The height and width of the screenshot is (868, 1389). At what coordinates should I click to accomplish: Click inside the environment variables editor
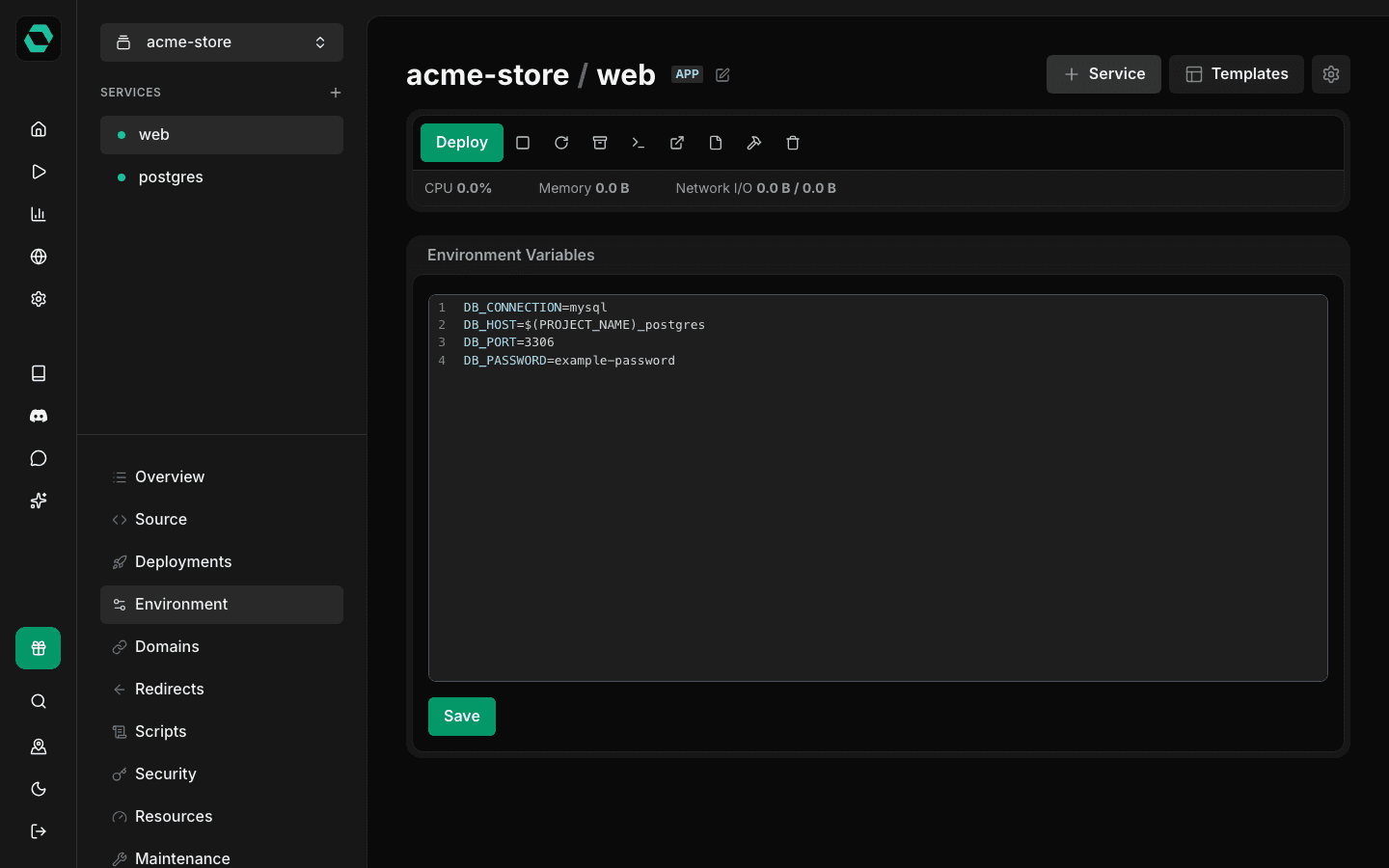point(878,488)
